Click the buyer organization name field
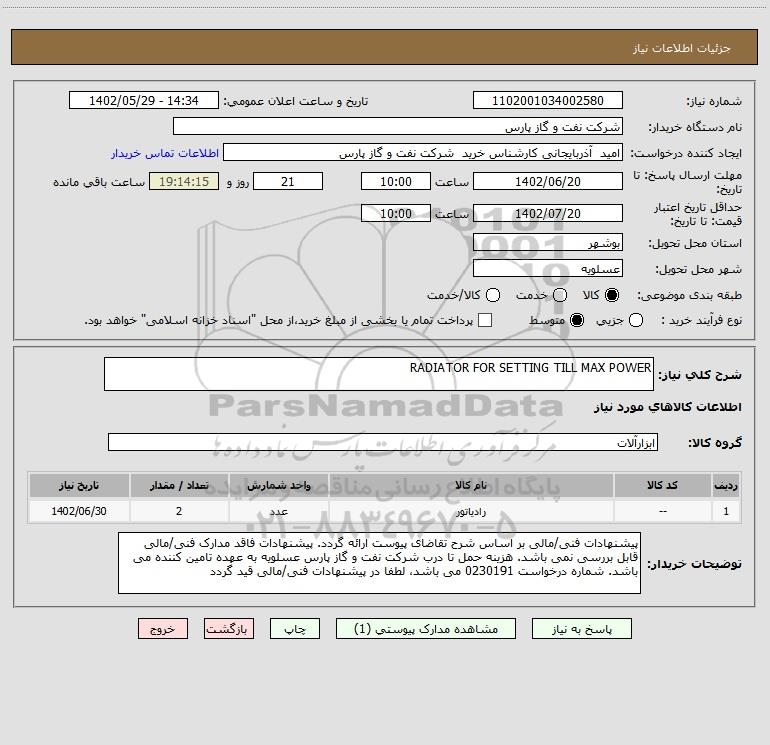This screenshot has height=745, width=770. tap(398, 126)
